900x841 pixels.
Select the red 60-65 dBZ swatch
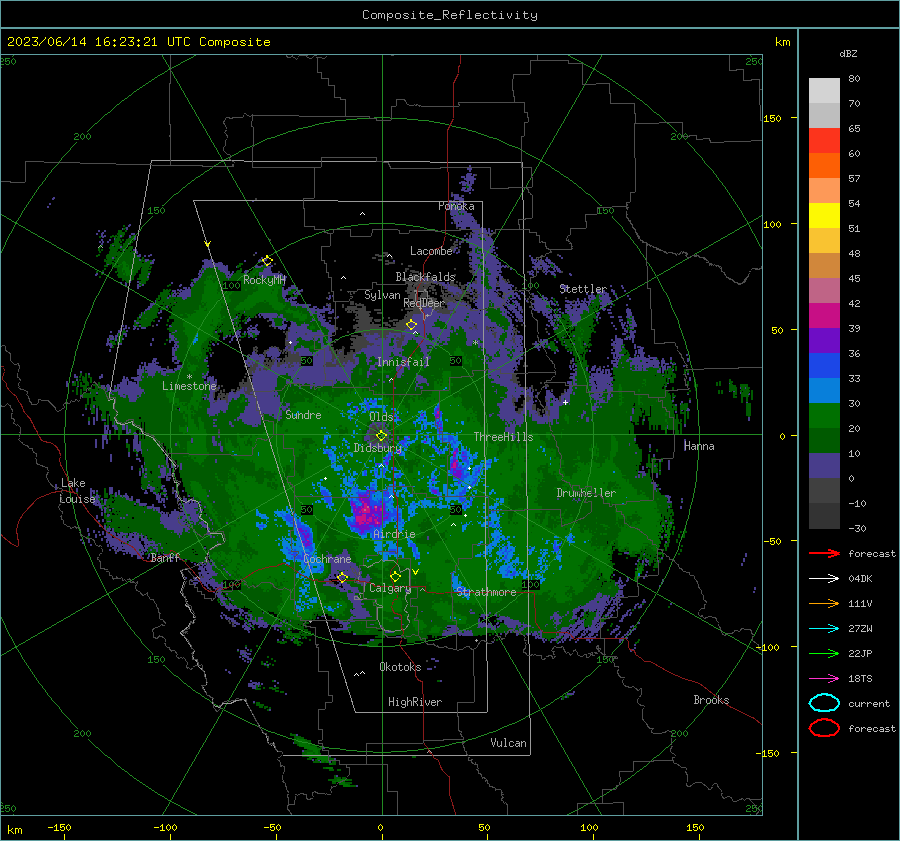824,141
